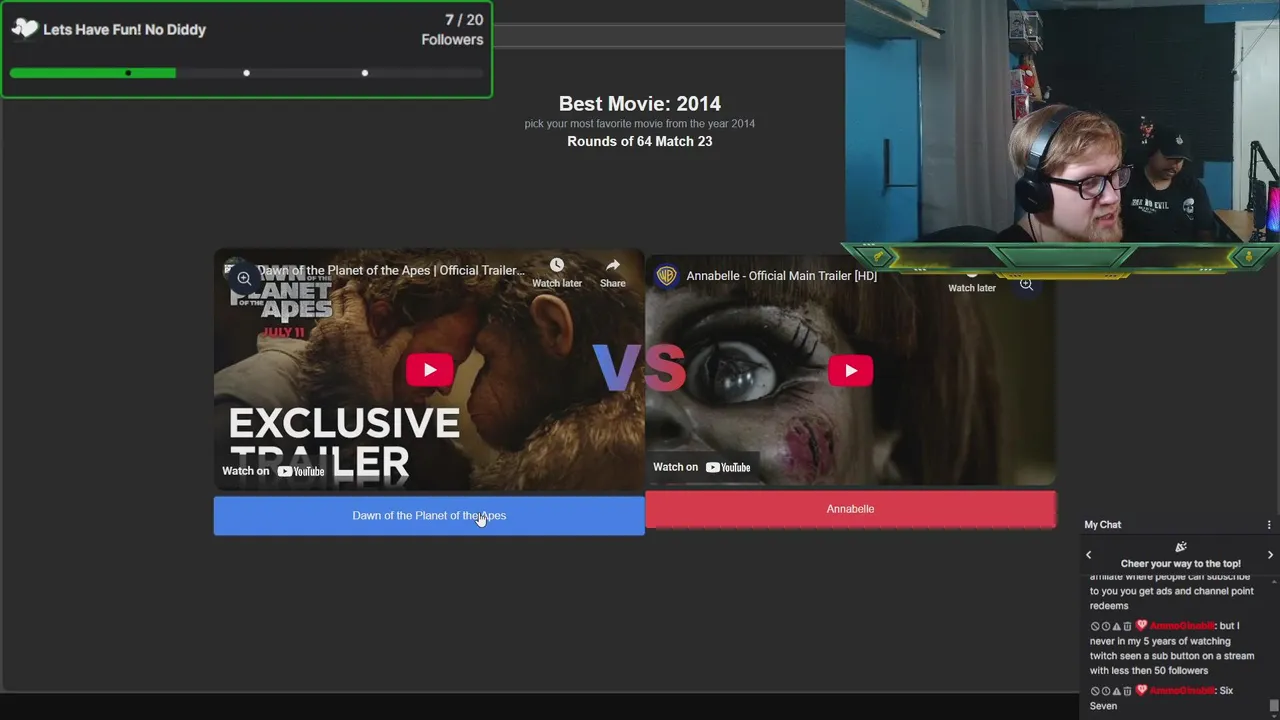Select the chat text 'redeems'
Viewport: 1280px width, 720px height.
coord(1109,606)
